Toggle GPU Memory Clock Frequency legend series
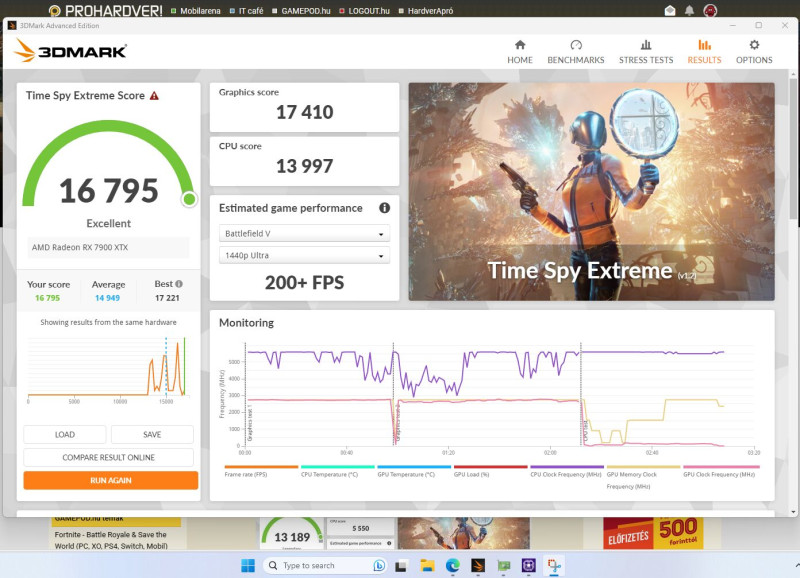This screenshot has height=578, width=800. click(643, 478)
